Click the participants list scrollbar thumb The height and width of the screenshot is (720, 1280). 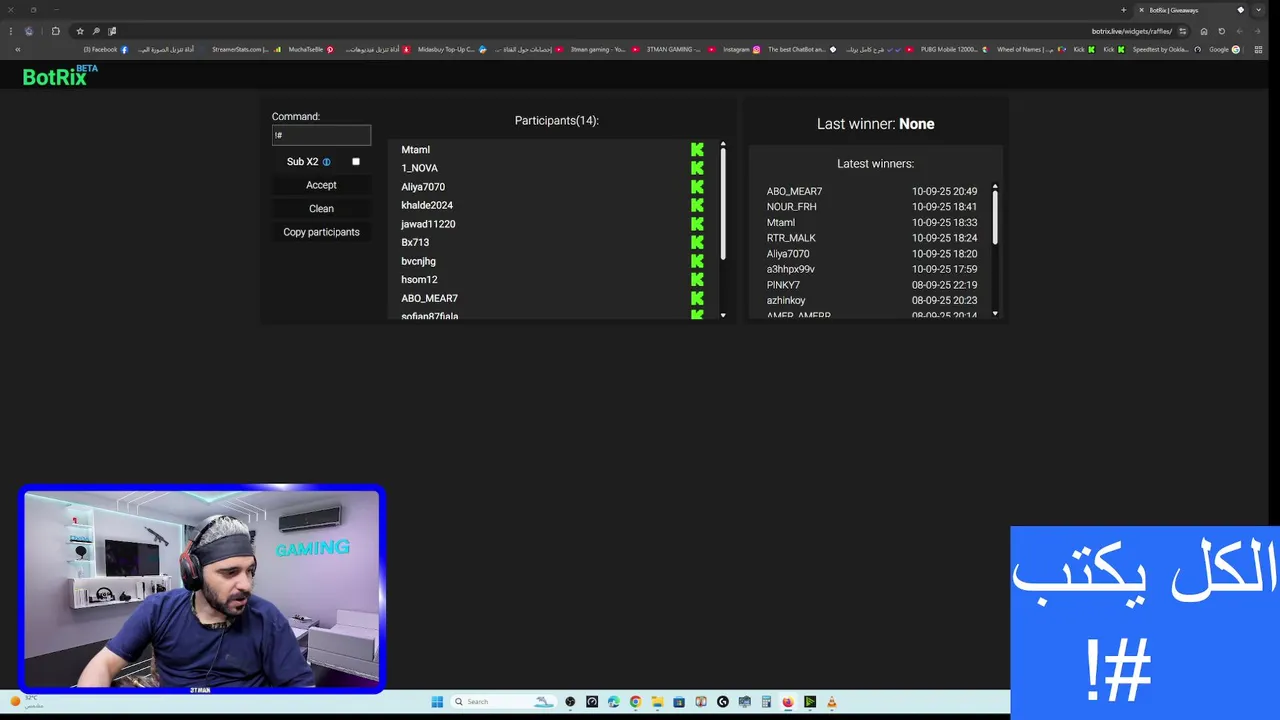(x=723, y=205)
